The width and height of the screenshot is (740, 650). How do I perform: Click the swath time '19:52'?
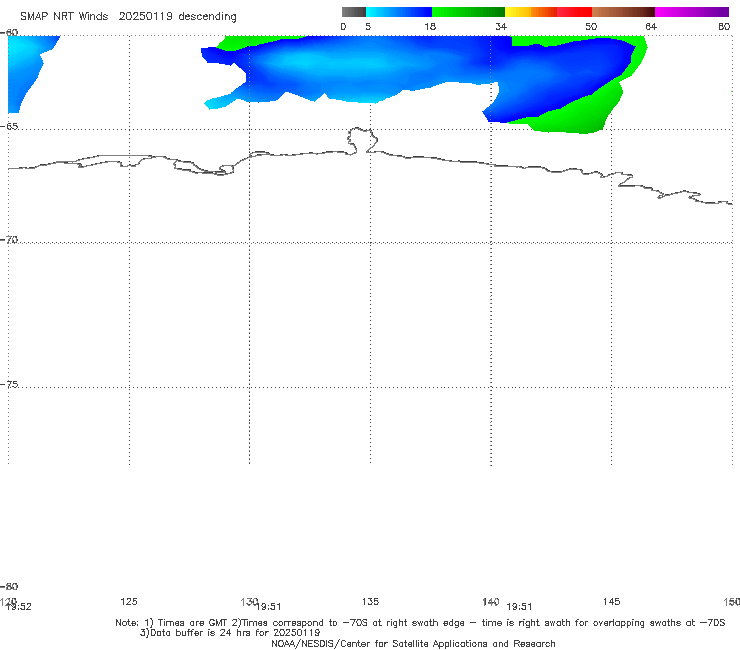(19, 607)
